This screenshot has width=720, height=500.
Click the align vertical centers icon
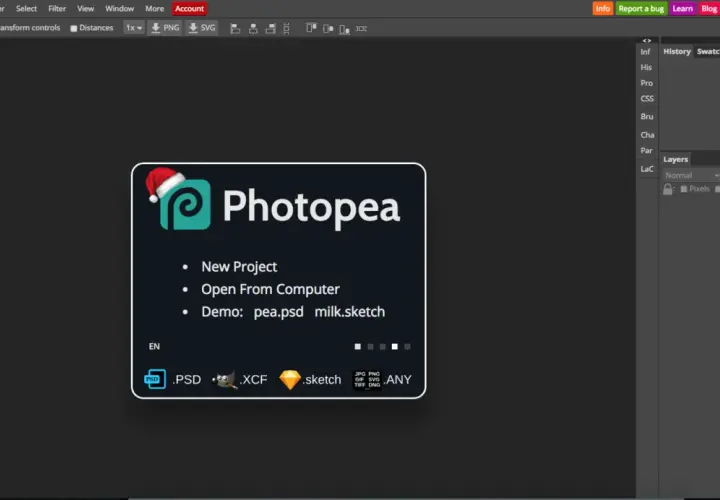(328, 28)
